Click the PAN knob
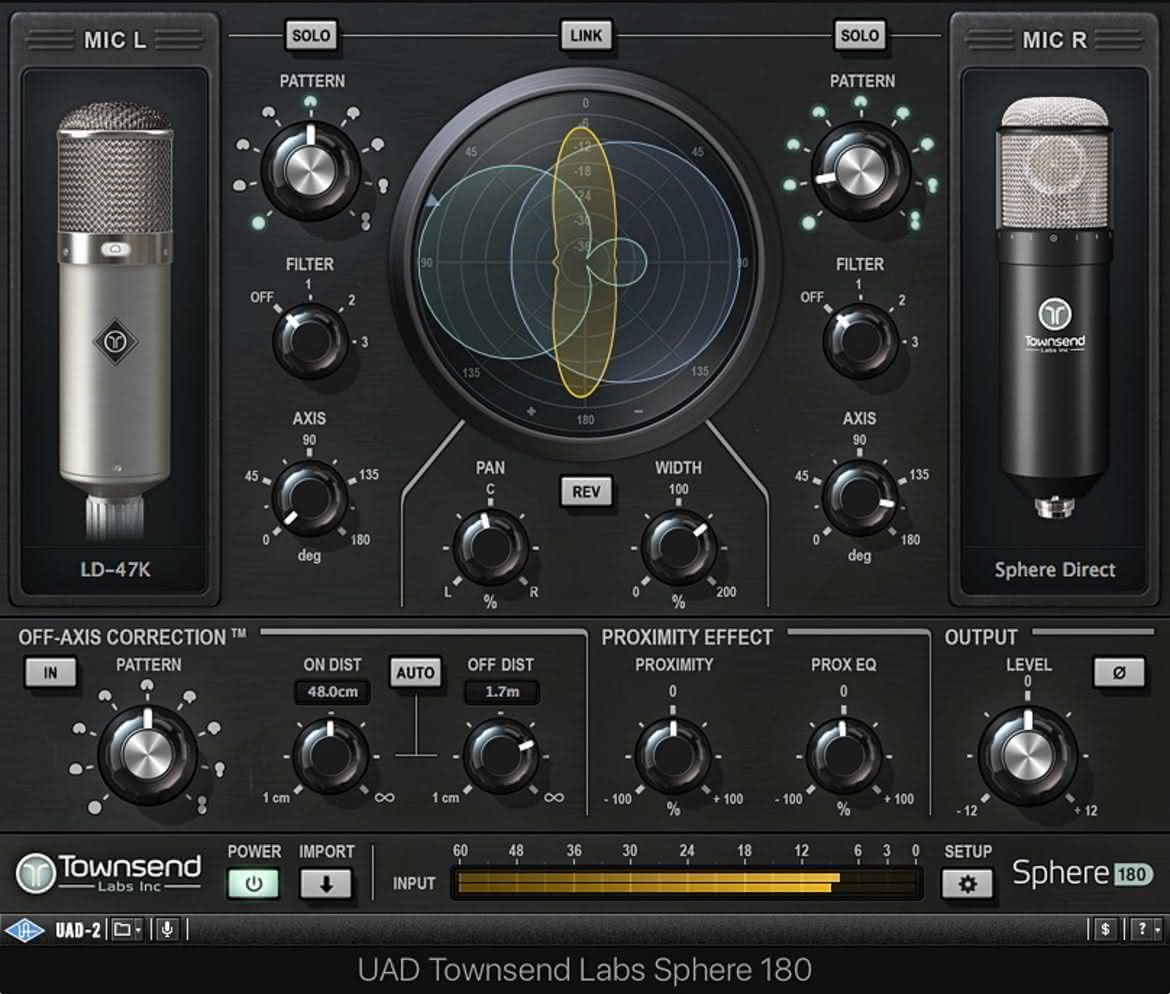1170x994 pixels. pos(490,548)
